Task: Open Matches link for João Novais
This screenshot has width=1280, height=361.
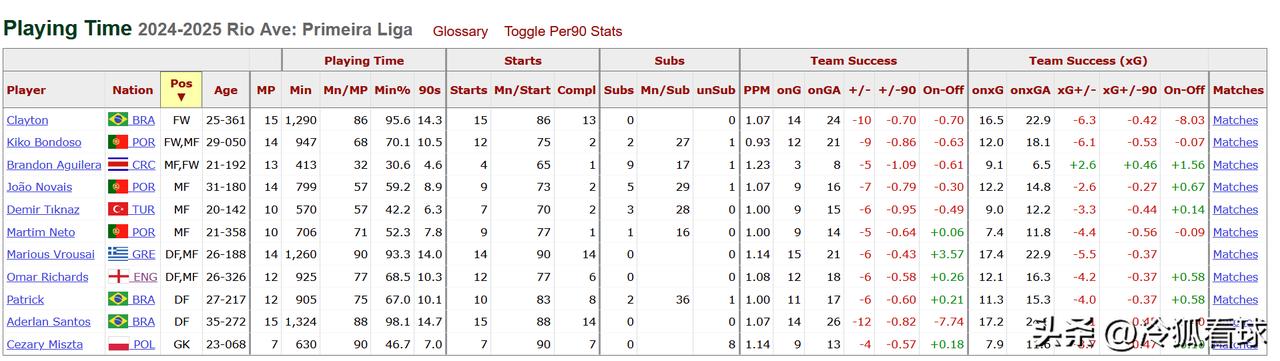Action: pyautogui.click(x=1235, y=187)
